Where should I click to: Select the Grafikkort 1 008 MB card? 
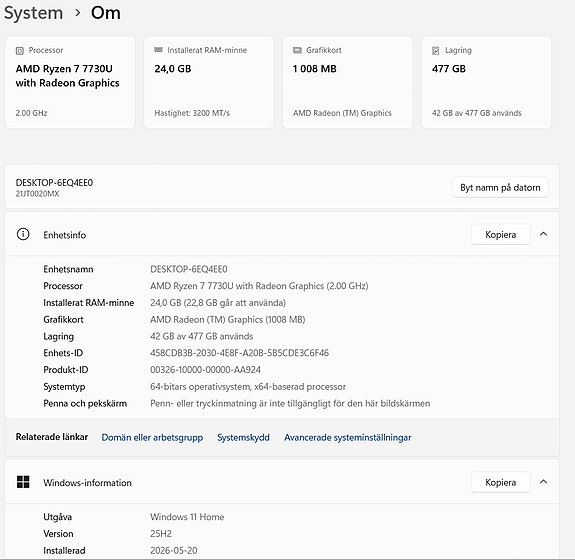coord(347,82)
